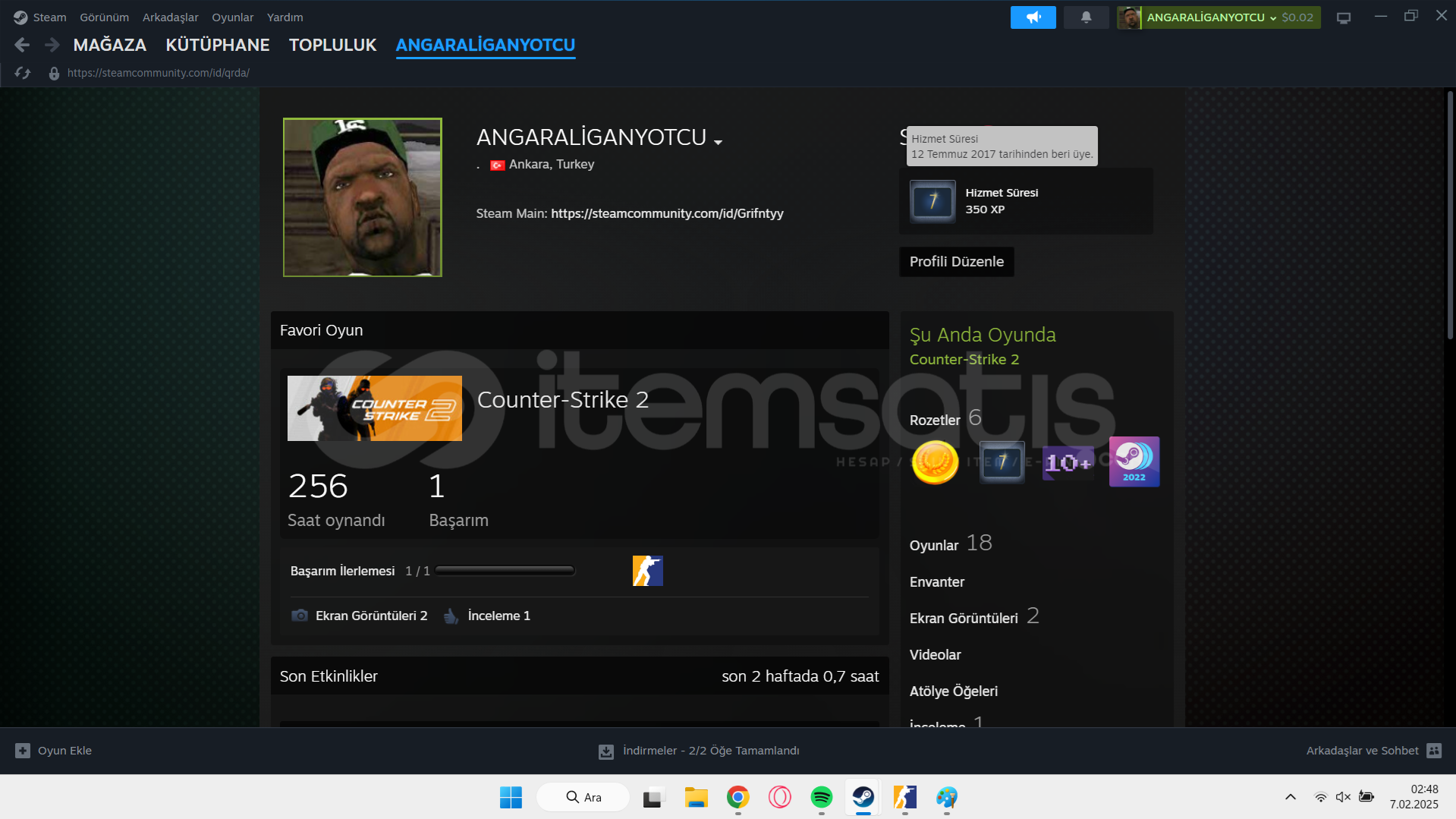Click the page vertical scrollbar
This screenshot has height=819, width=1456.
[1449, 215]
